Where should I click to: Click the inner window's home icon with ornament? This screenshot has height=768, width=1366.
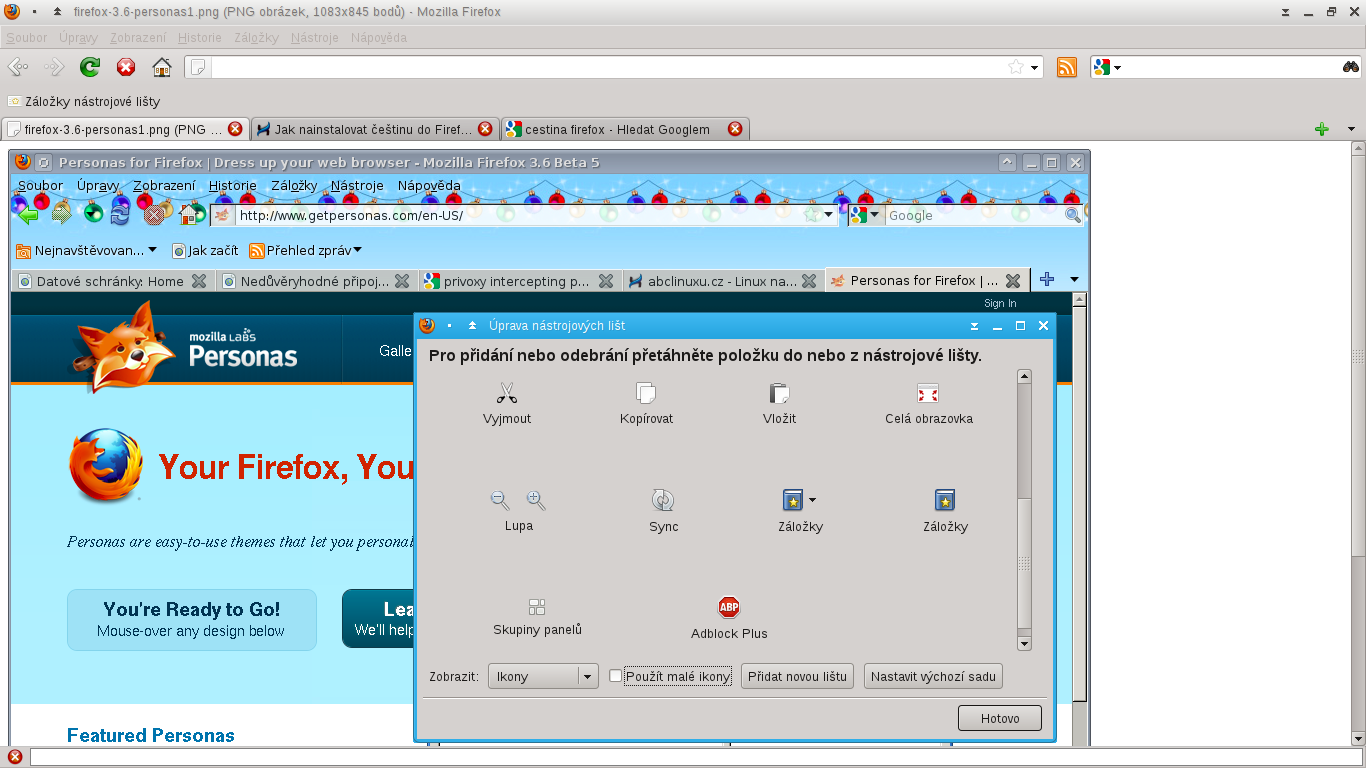click(191, 212)
